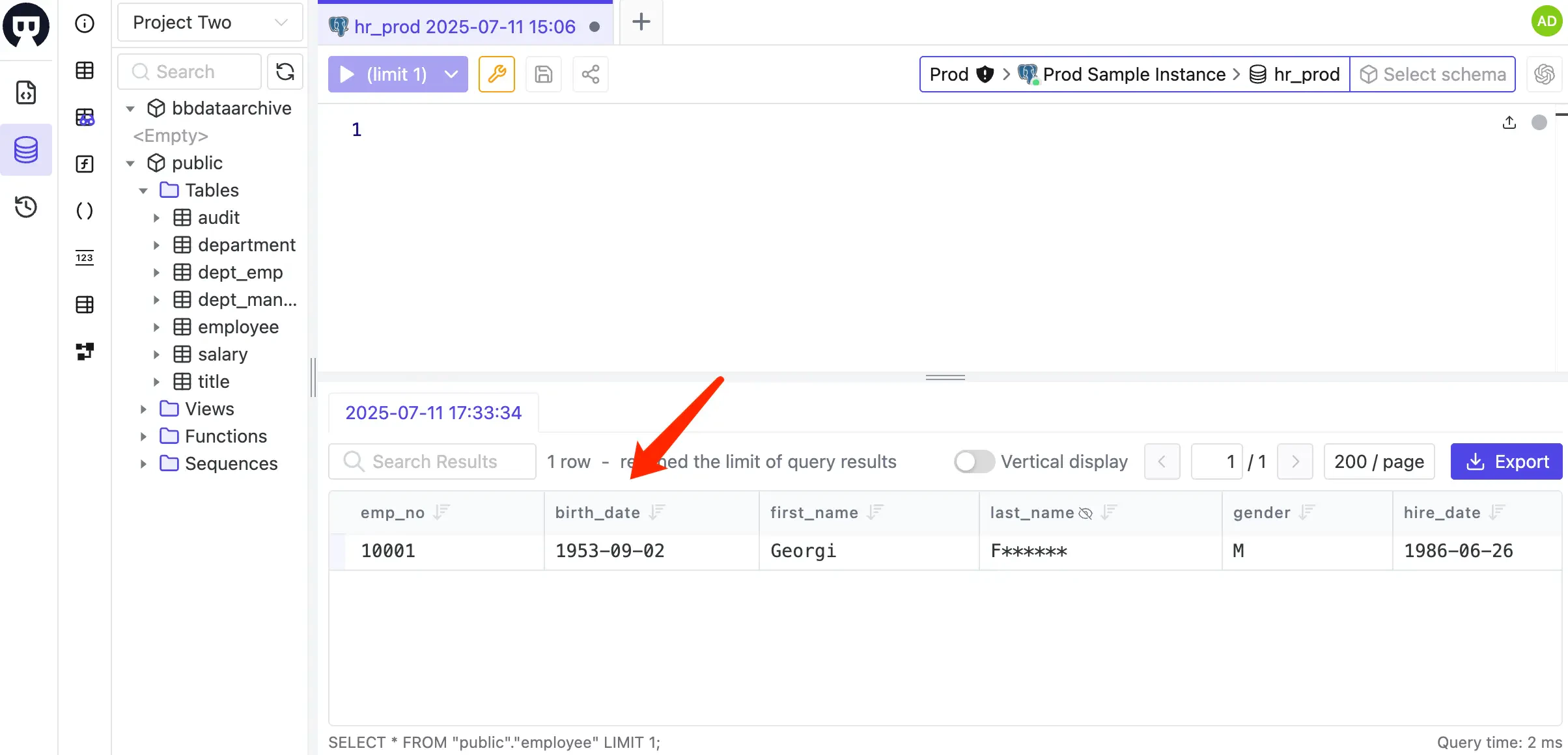The width and height of the screenshot is (1568, 755).
Task: Select the 2025-07-11 17:33:34 result tab
Action: point(433,413)
